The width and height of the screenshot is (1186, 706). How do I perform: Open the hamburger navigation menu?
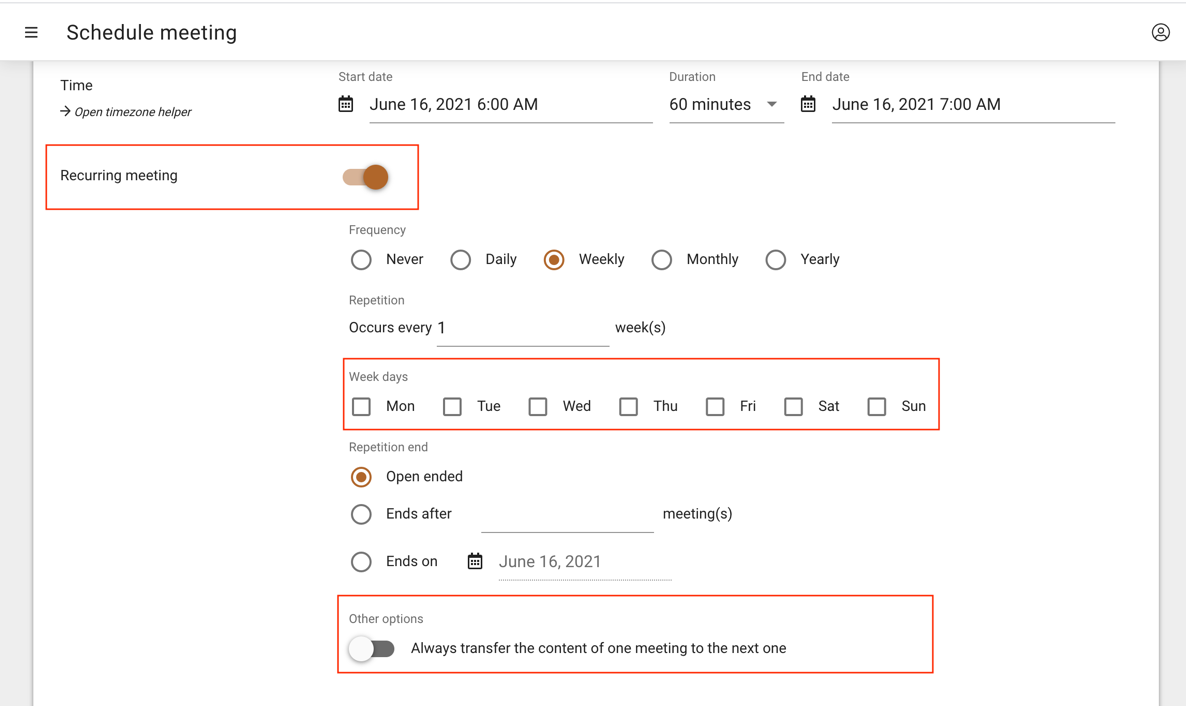[31, 33]
